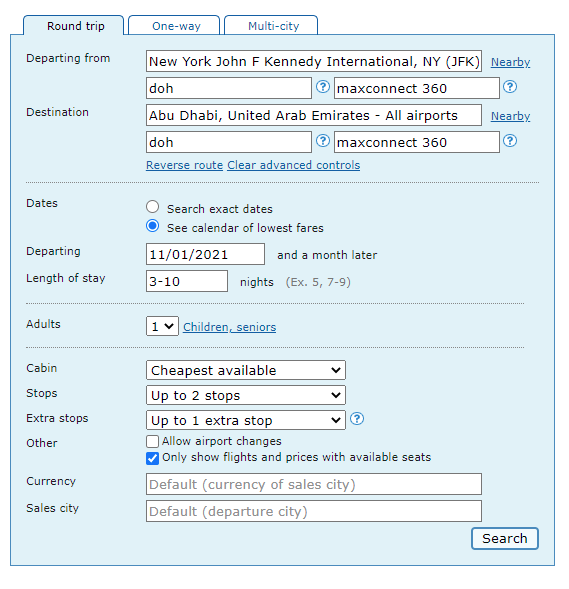Screen dimensions: 569x589
Task: Open the Extra stops dropdown
Action: pos(246,420)
